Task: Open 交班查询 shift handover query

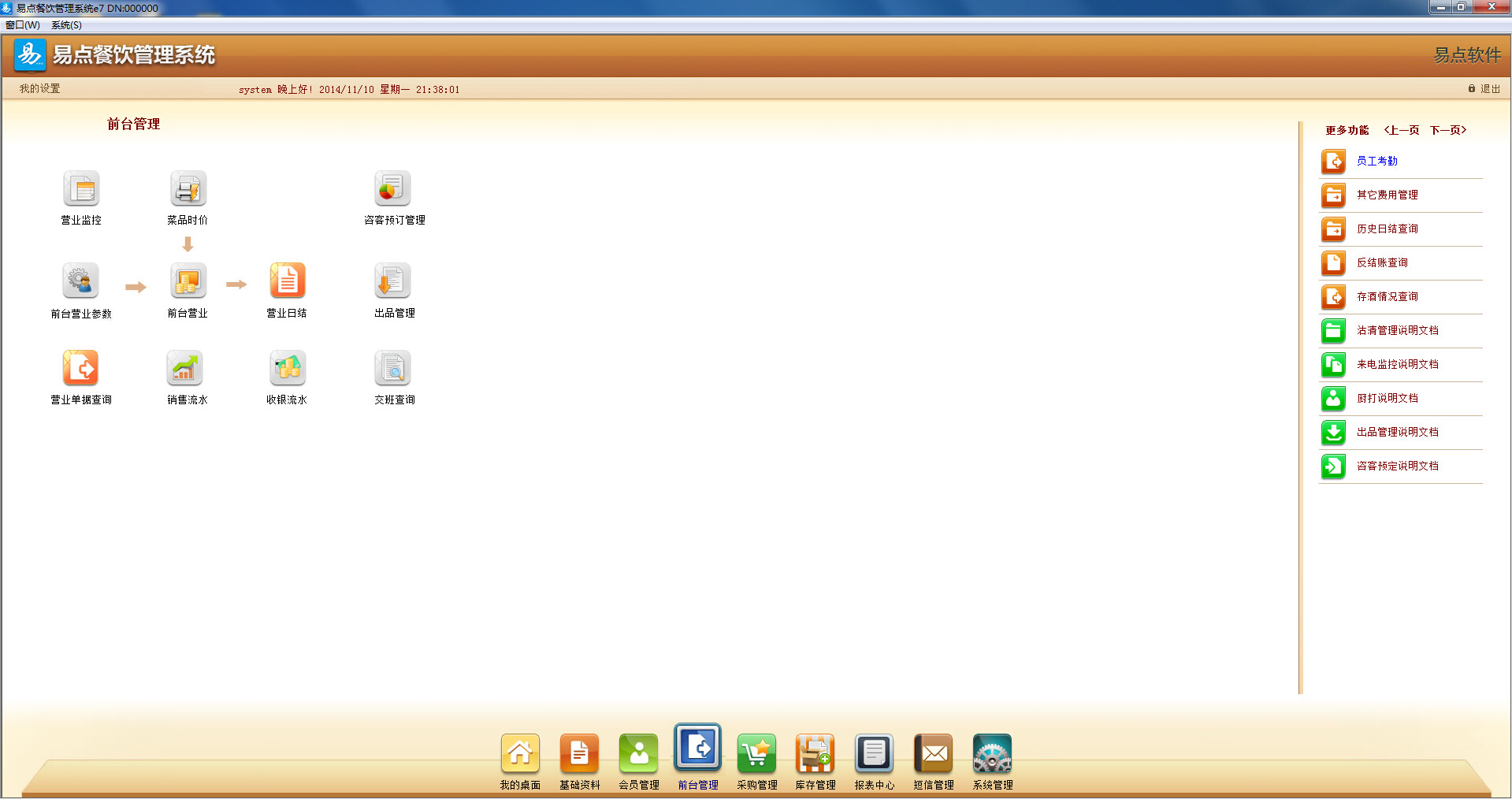Action: (392, 368)
